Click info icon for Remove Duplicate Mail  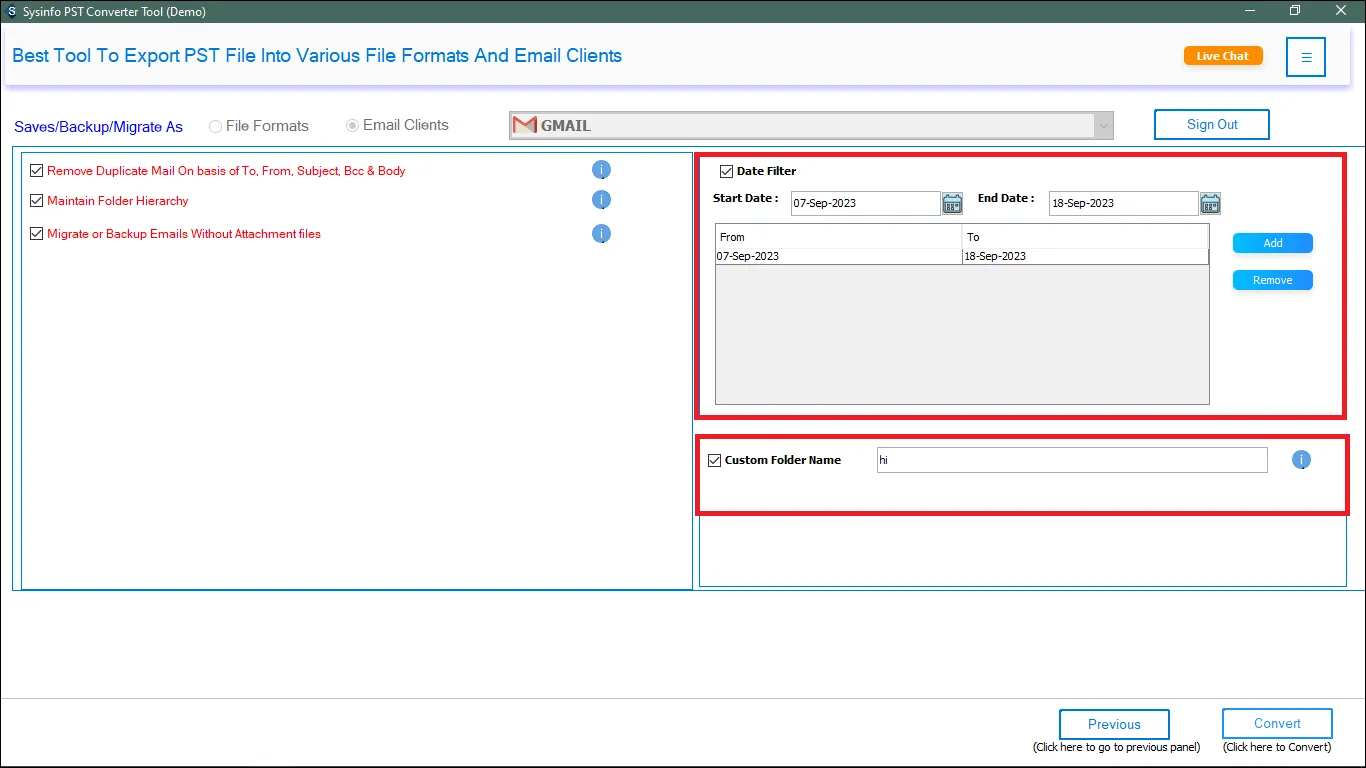tap(601, 170)
